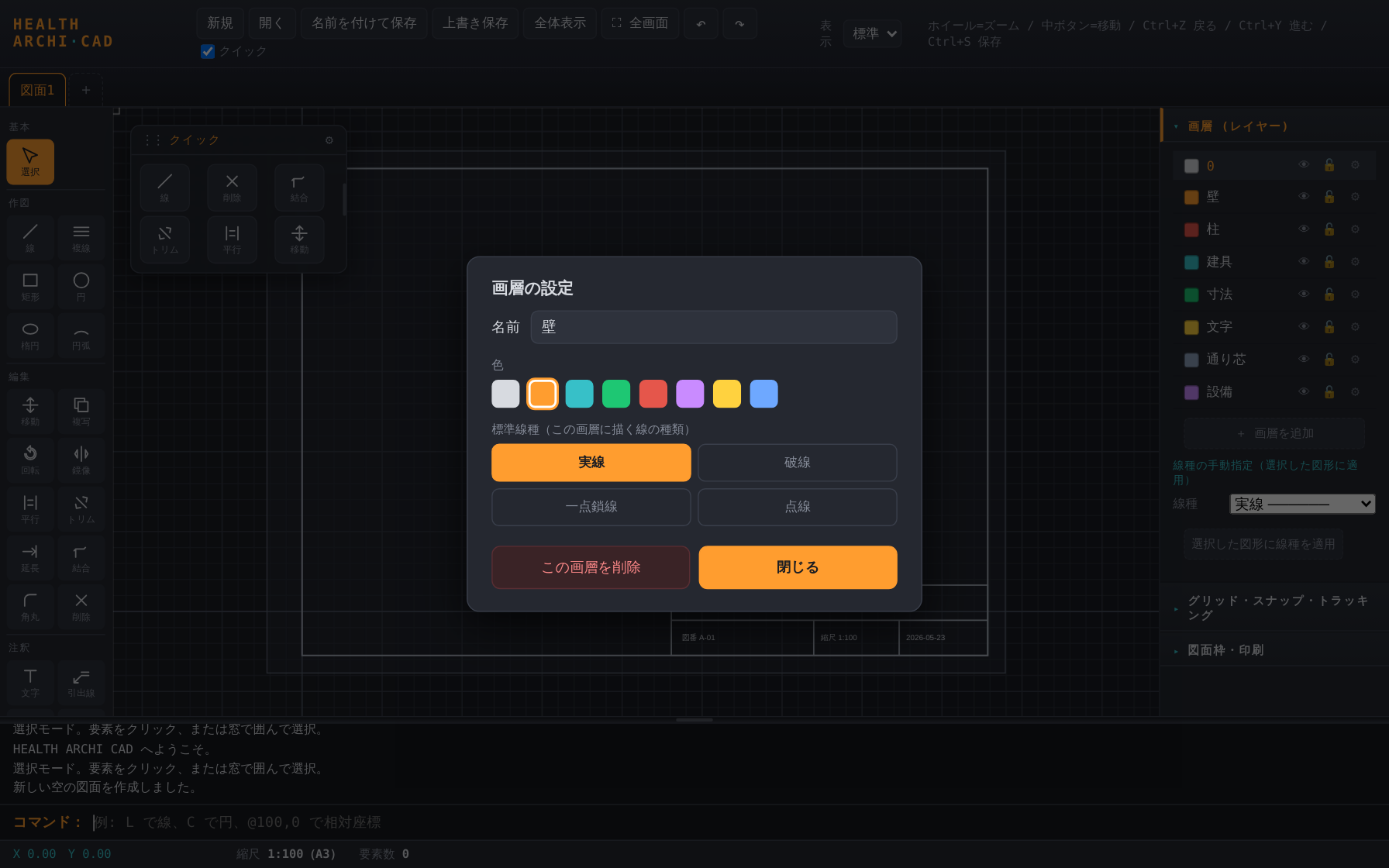The image size is (1389, 868).
Task: Pick the 角丸 fillet tool
Action: coord(30,606)
